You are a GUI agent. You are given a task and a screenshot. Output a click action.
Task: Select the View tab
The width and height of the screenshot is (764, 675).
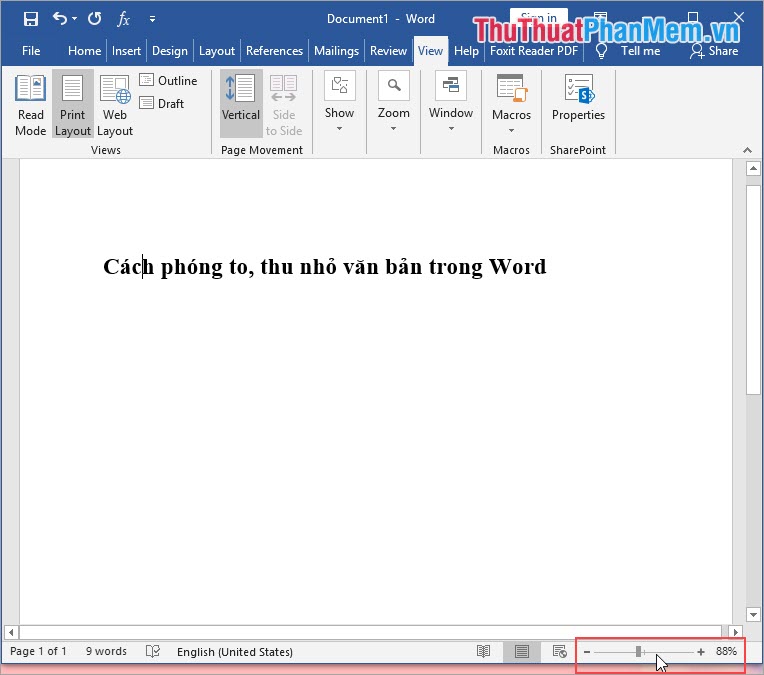point(430,51)
